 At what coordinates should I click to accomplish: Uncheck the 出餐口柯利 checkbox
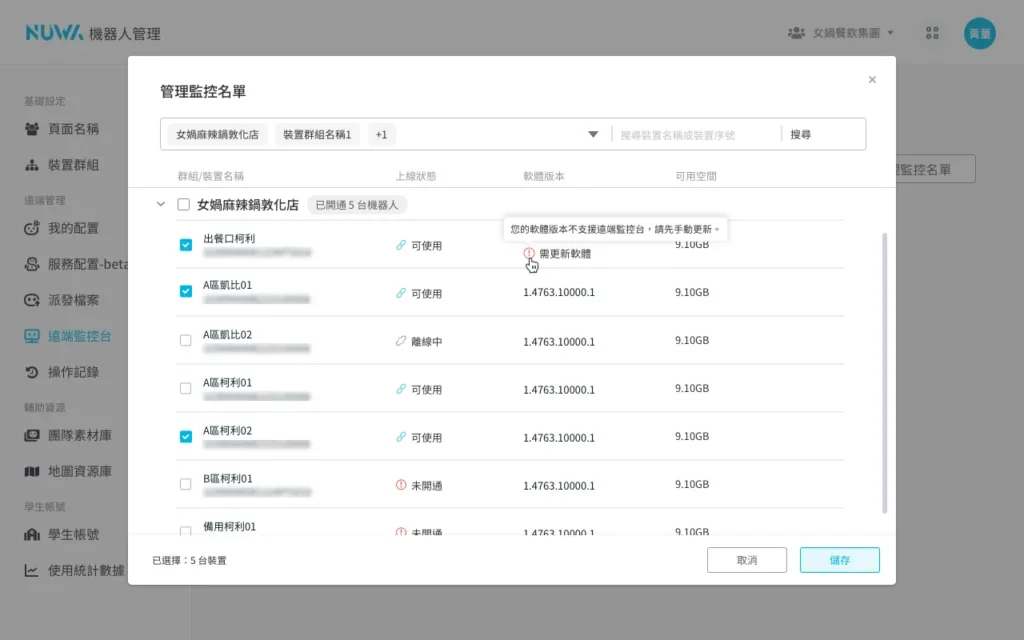[185, 244]
